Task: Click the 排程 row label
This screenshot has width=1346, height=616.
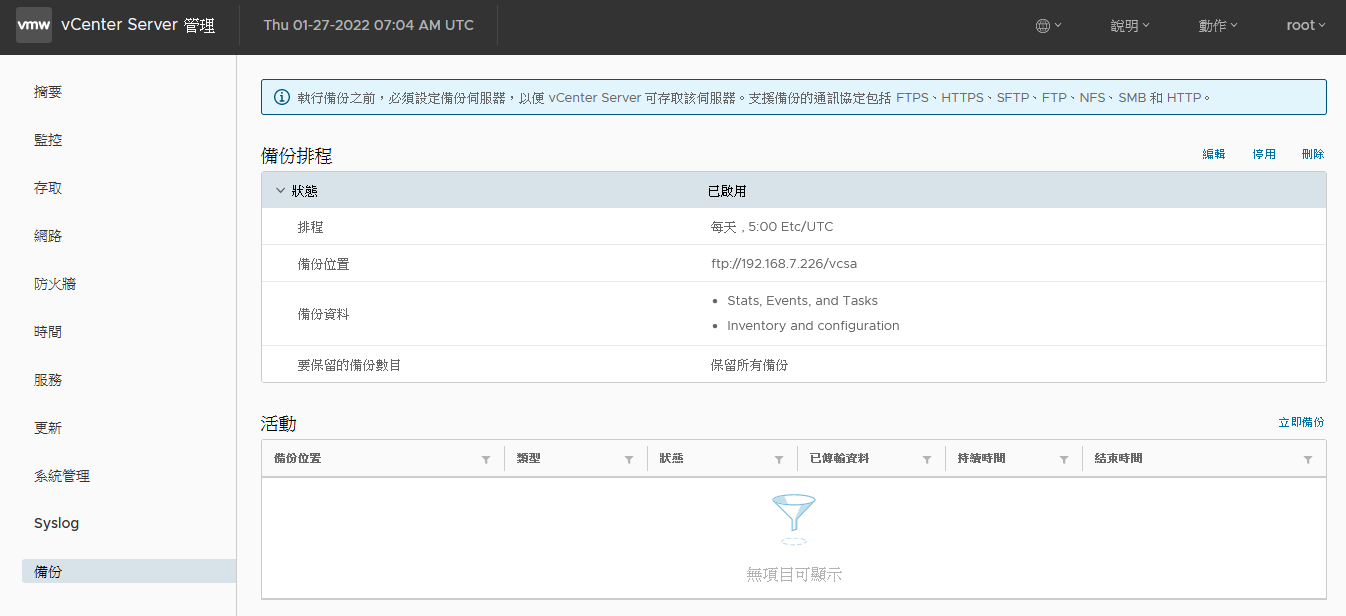Action: pos(310,227)
